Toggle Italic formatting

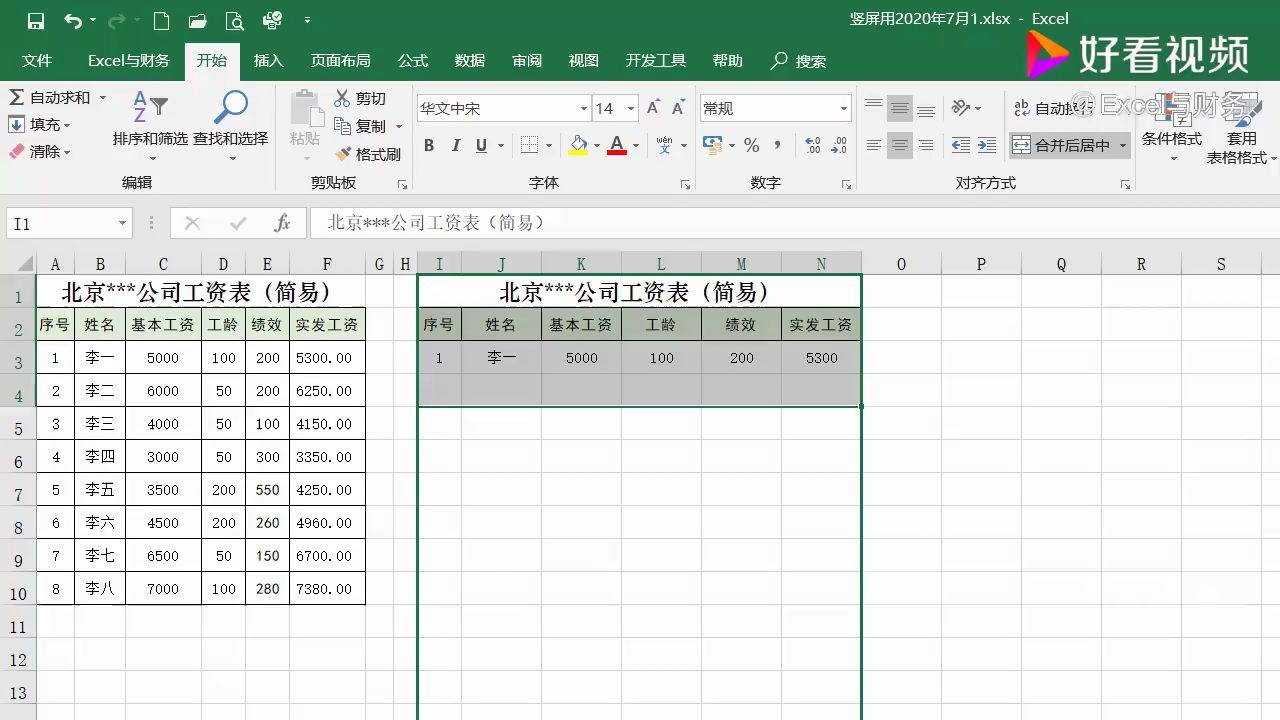click(x=456, y=145)
